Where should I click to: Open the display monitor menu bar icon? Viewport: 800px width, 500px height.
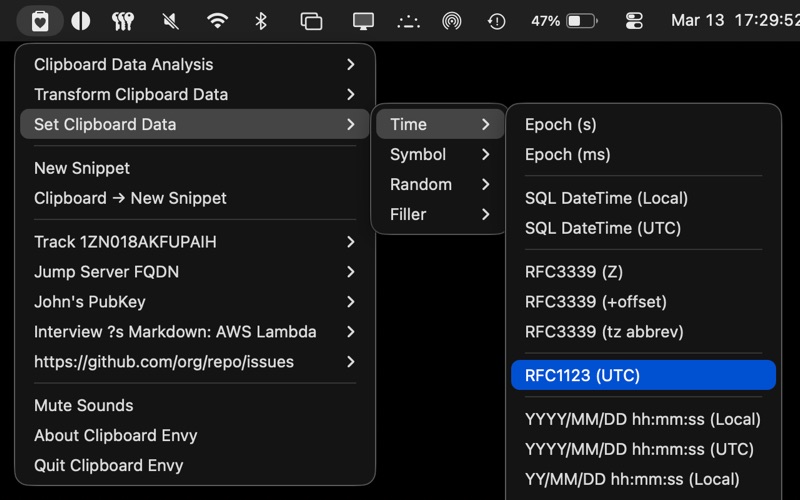pos(363,21)
